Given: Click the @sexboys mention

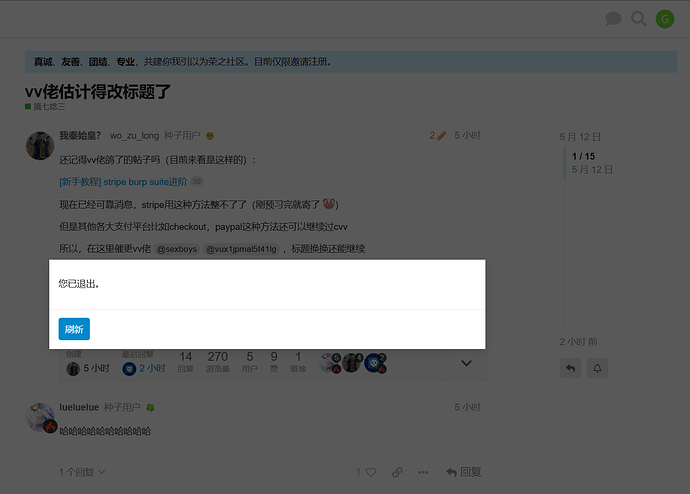Looking at the screenshot, I should [176, 249].
